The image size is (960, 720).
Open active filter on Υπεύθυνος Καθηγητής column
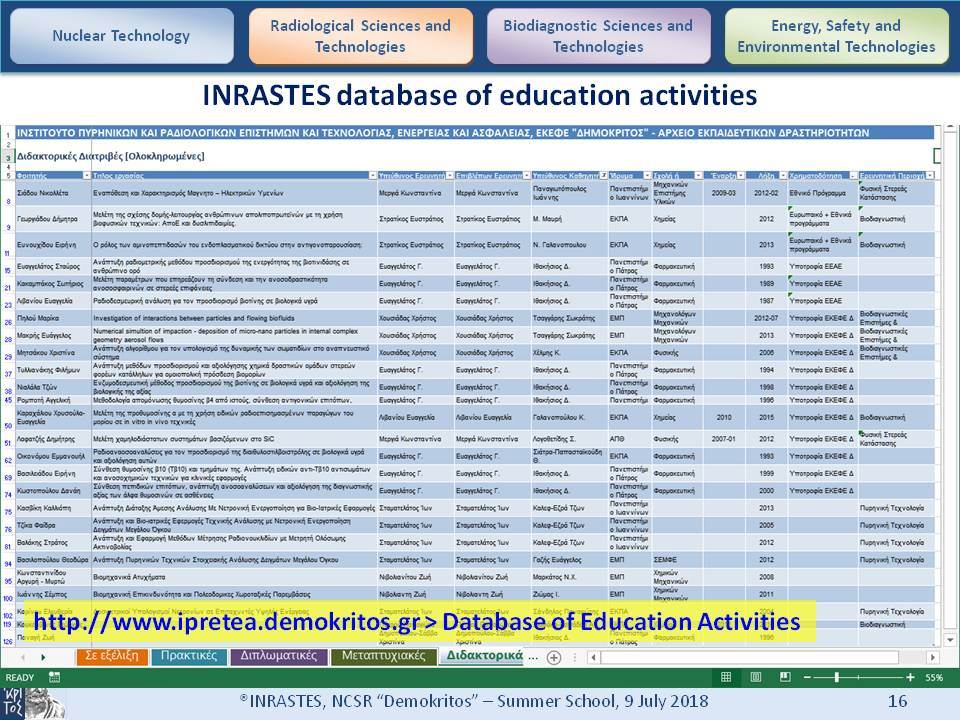(603, 176)
